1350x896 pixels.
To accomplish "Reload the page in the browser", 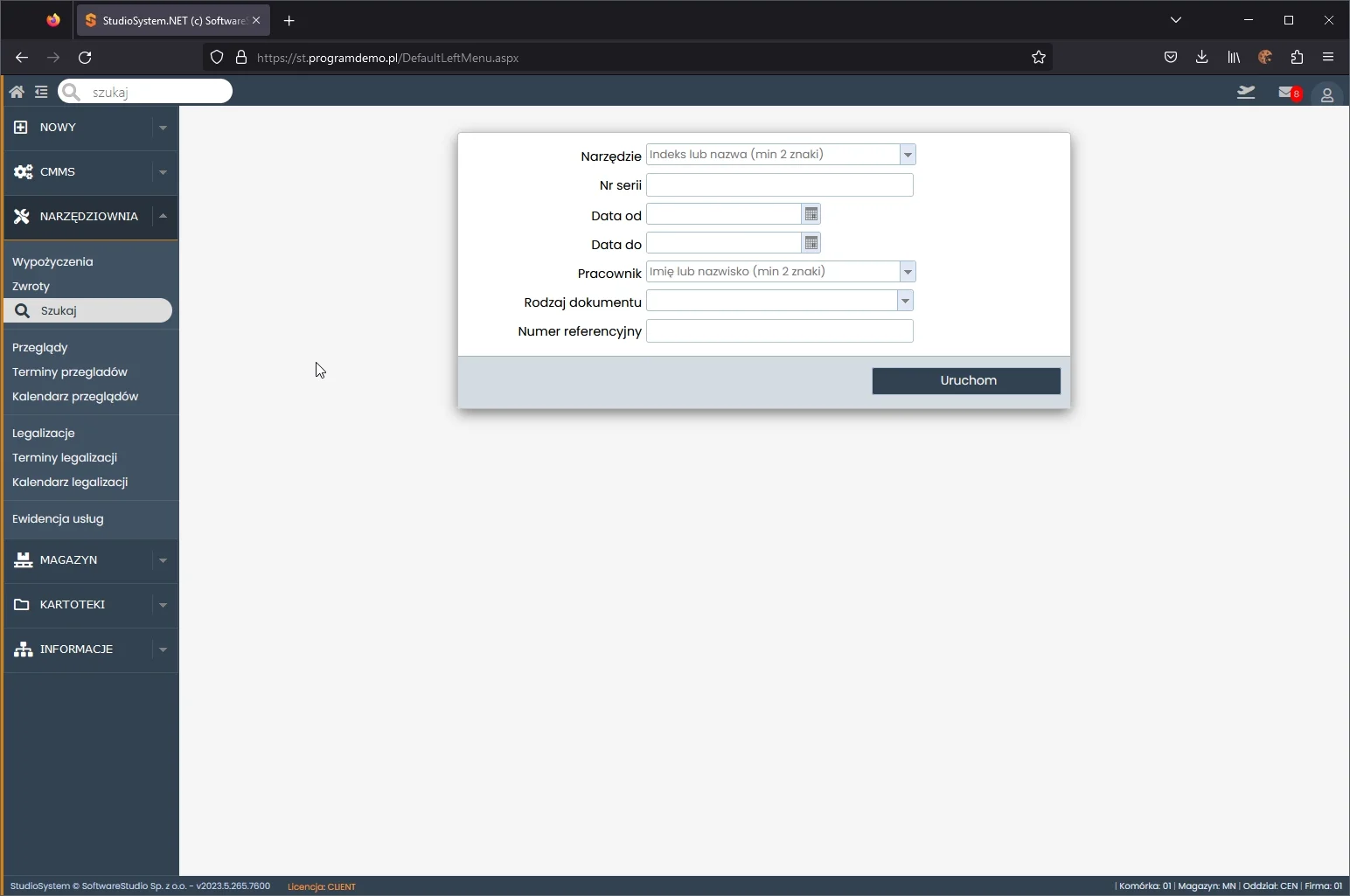I will (x=85, y=58).
